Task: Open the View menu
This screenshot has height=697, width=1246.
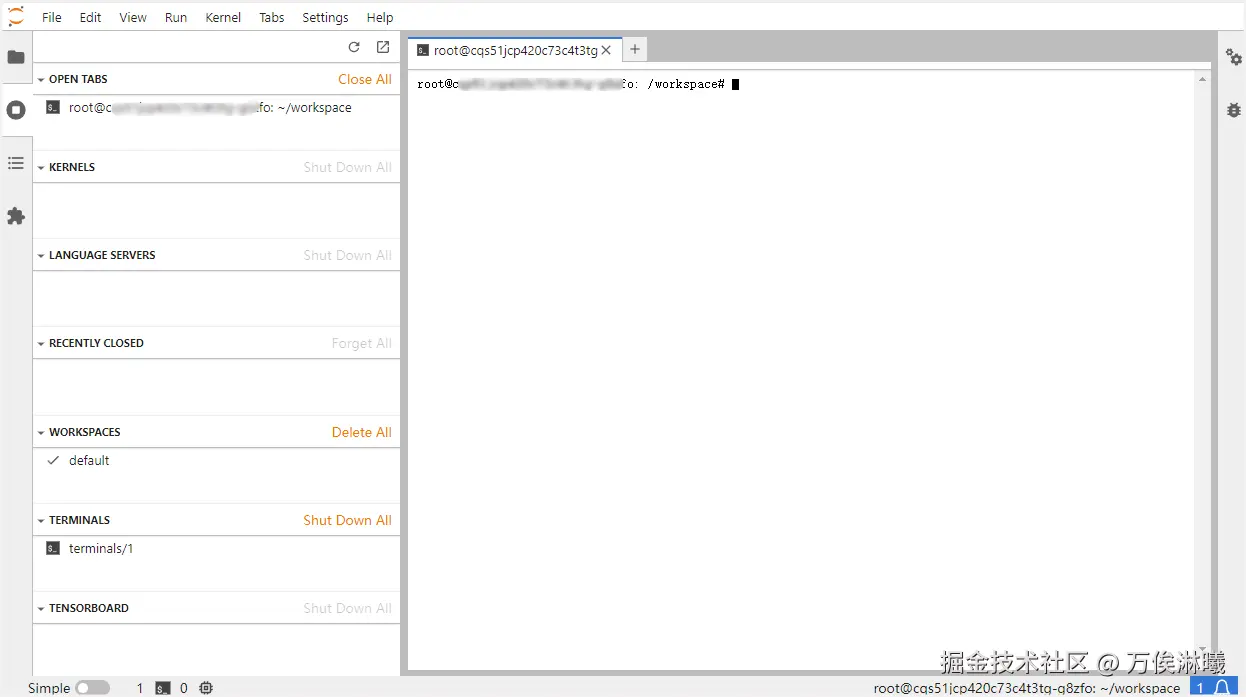Action: pyautogui.click(x=133, y=17)
